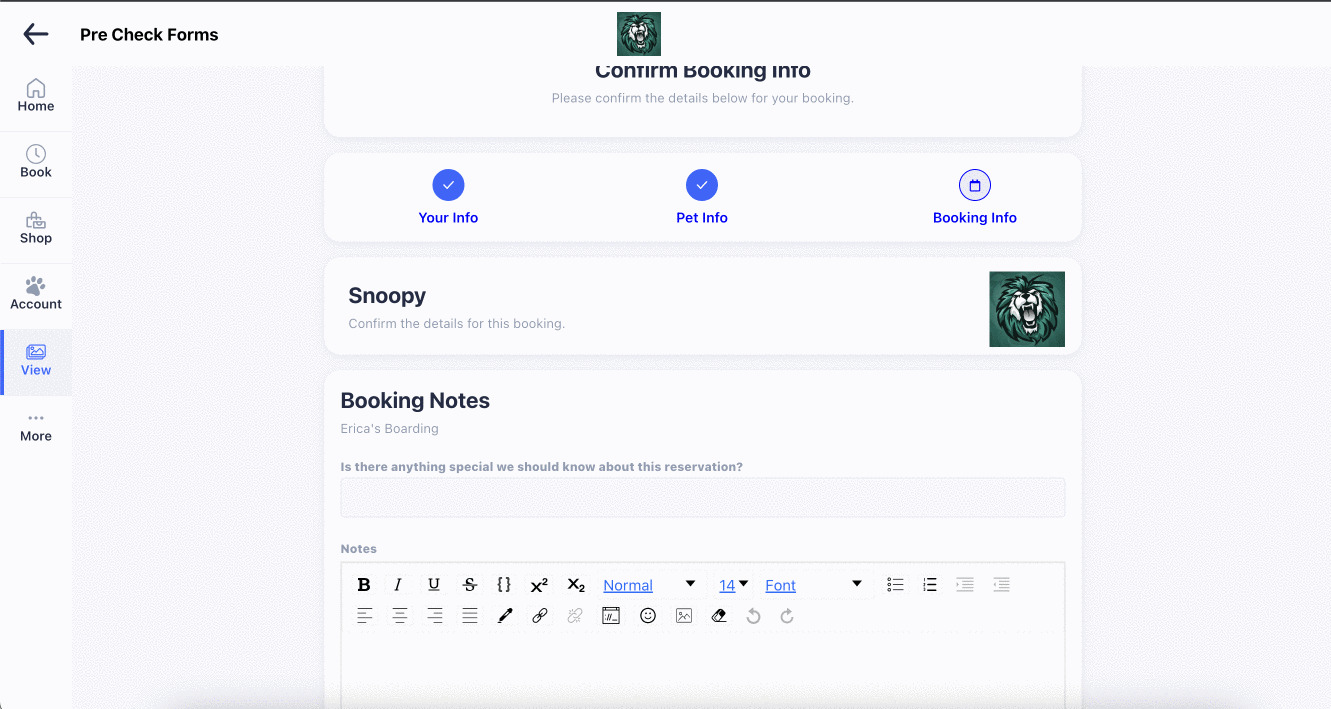Go to Home in the sidebar

[36, 96]
